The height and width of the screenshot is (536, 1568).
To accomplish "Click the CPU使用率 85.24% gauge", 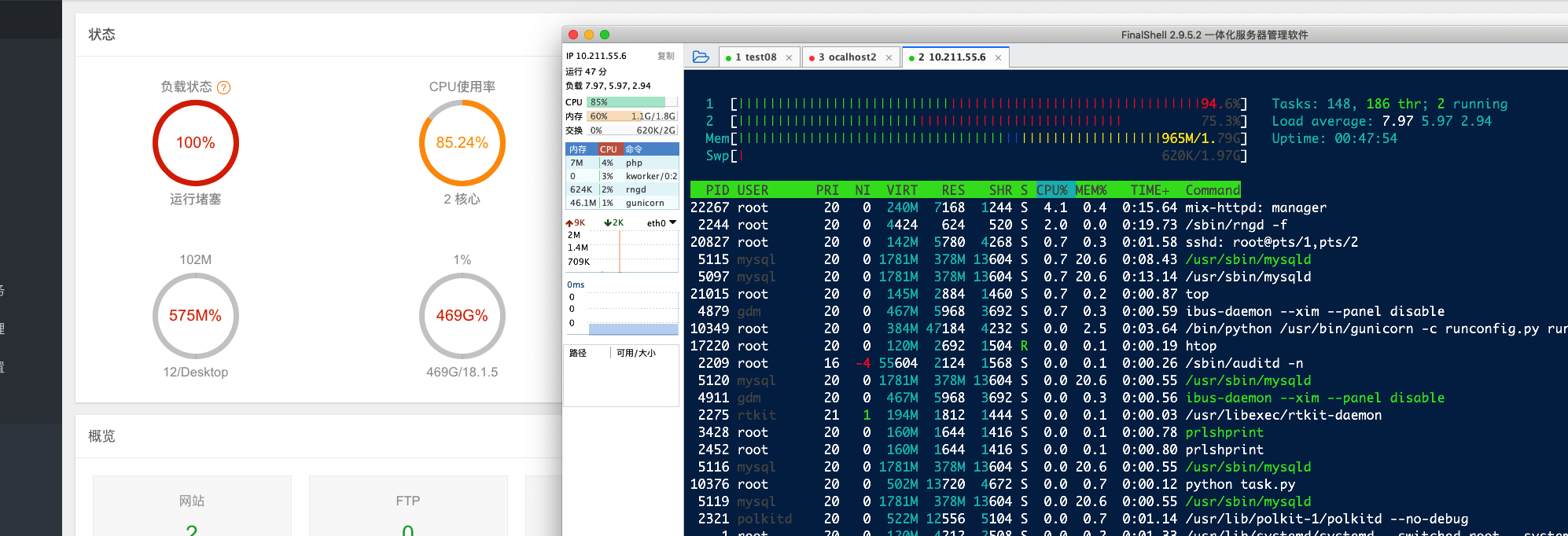I will coord(462,143).
